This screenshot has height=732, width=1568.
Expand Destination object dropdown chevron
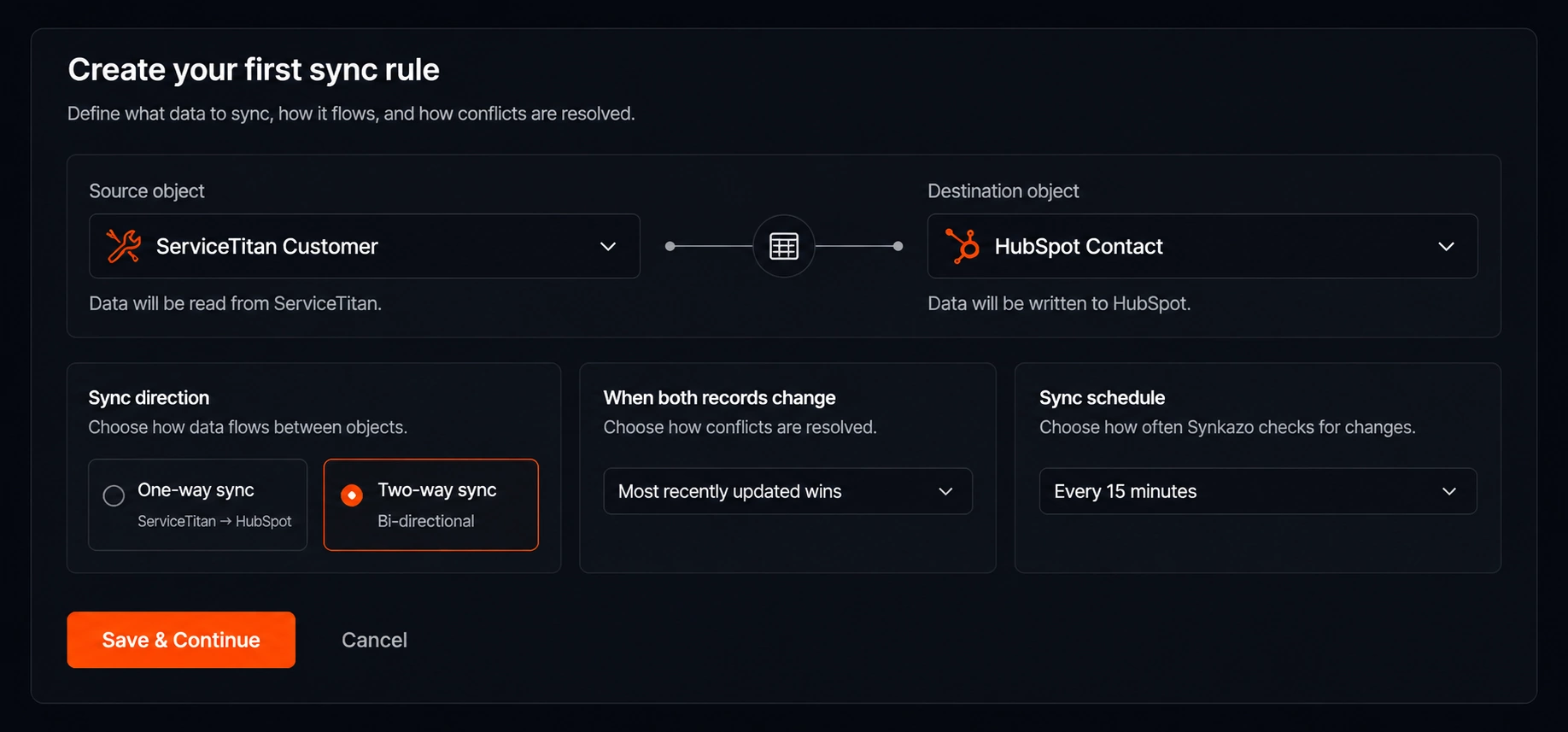1446,246
